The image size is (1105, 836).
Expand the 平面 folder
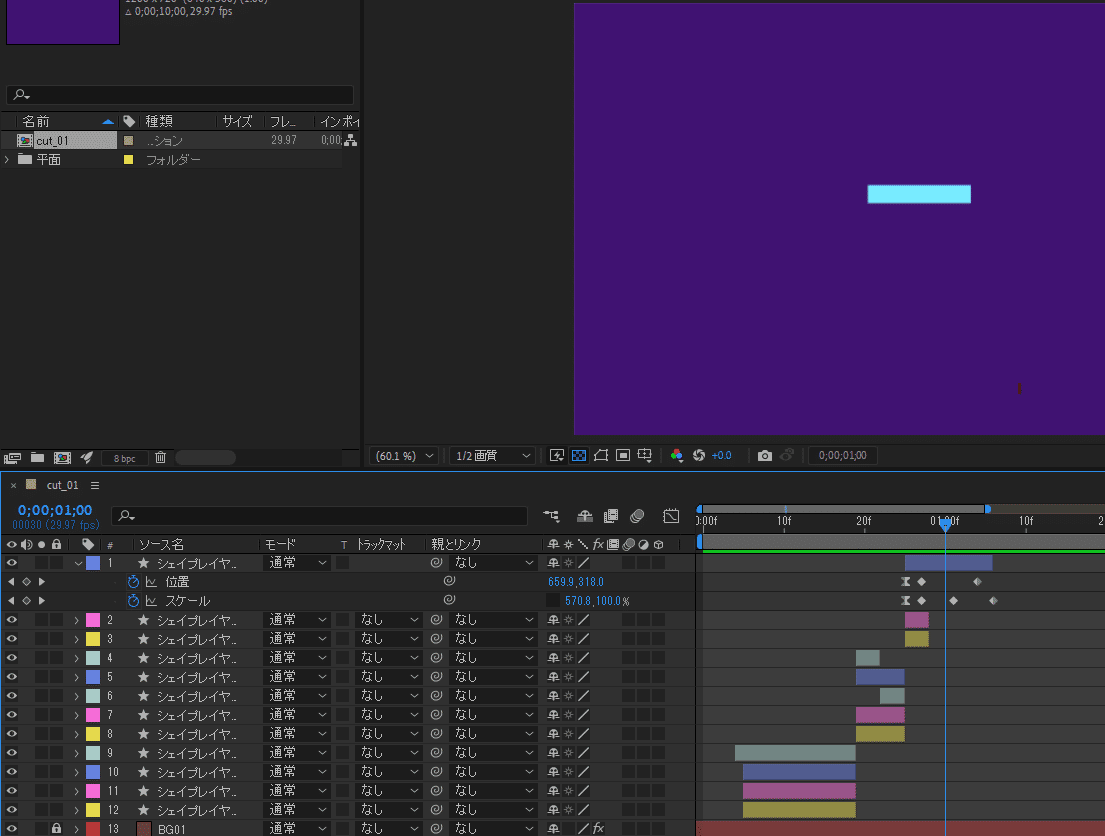[7, 159]
